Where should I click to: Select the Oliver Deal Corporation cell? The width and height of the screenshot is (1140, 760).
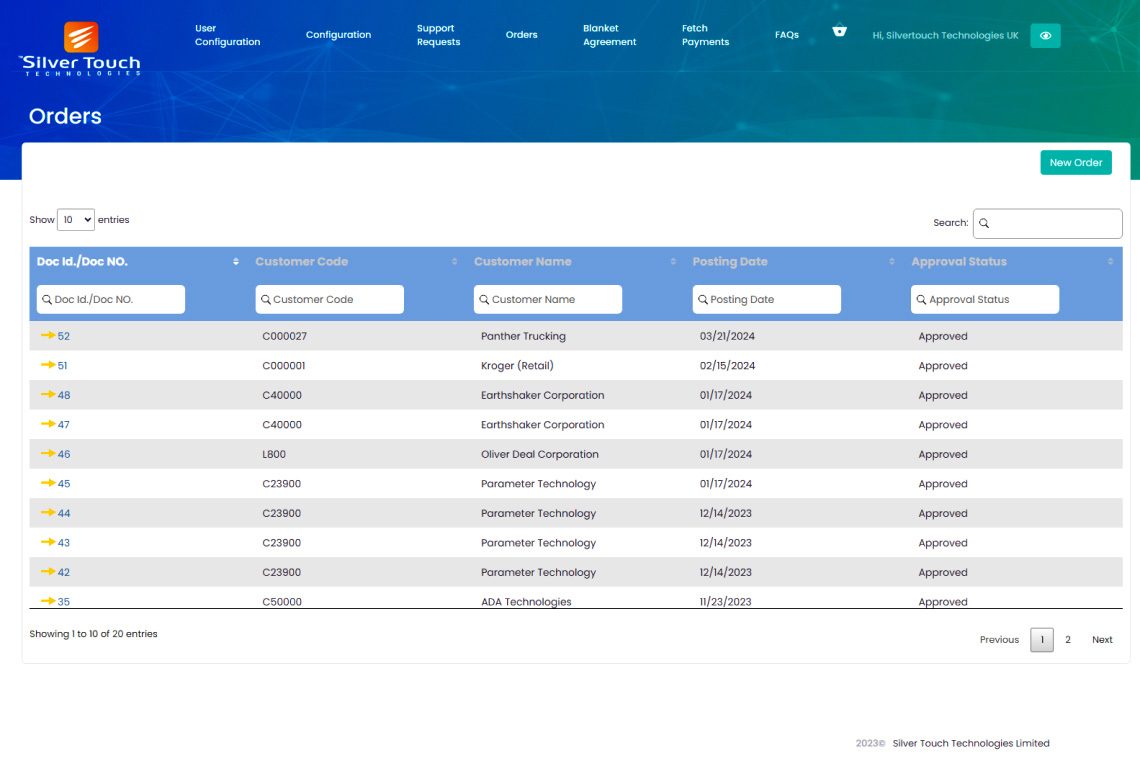click(x=539, y=454)
